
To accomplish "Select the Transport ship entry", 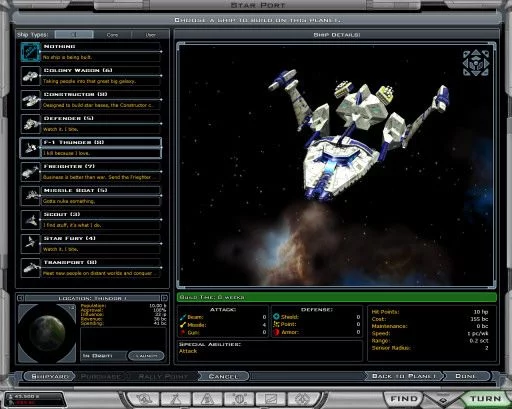I will (91, 268).
